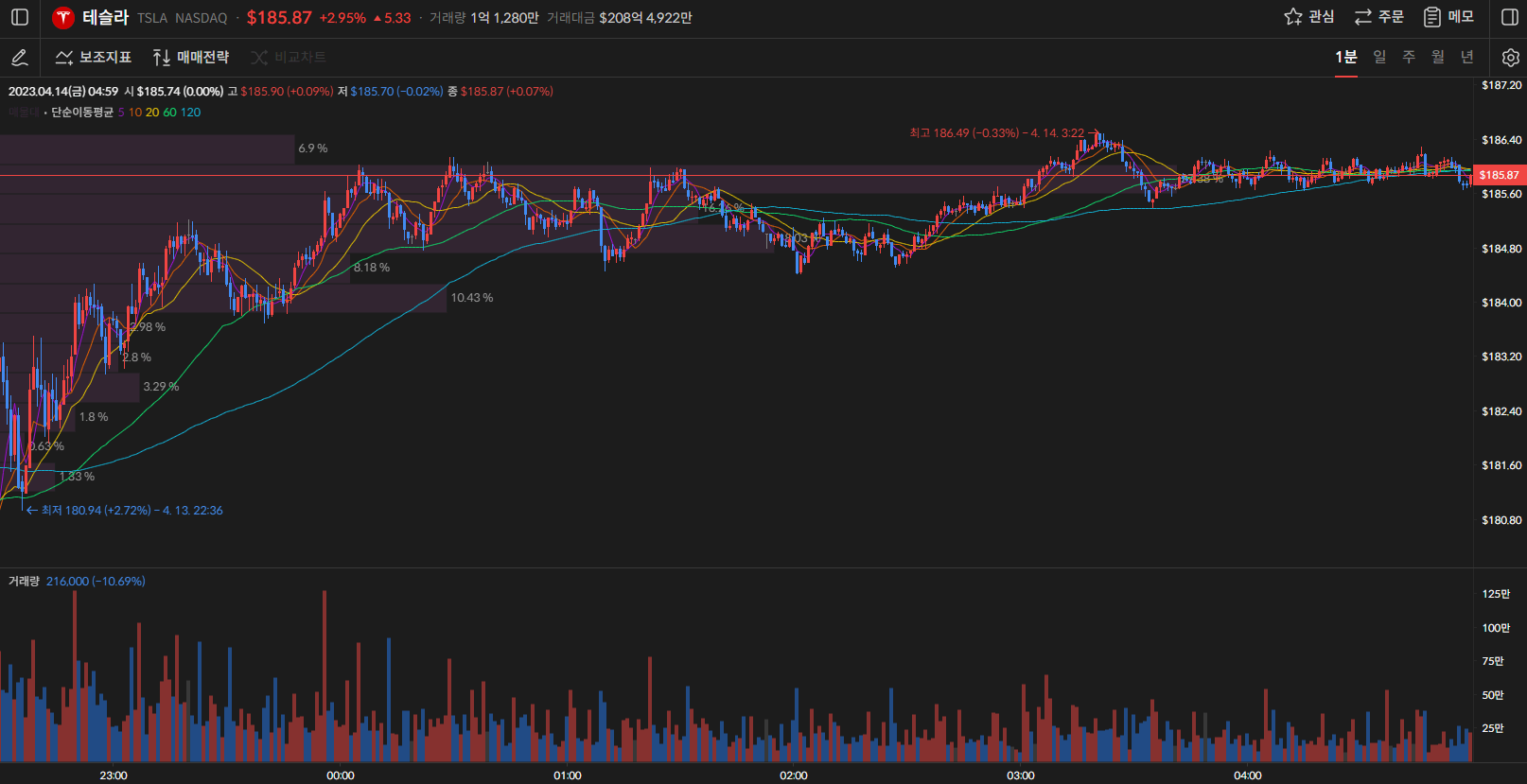Select the 20-period moving average value
This screenshot has height=784, width=1527.
[x=152, y=113]
